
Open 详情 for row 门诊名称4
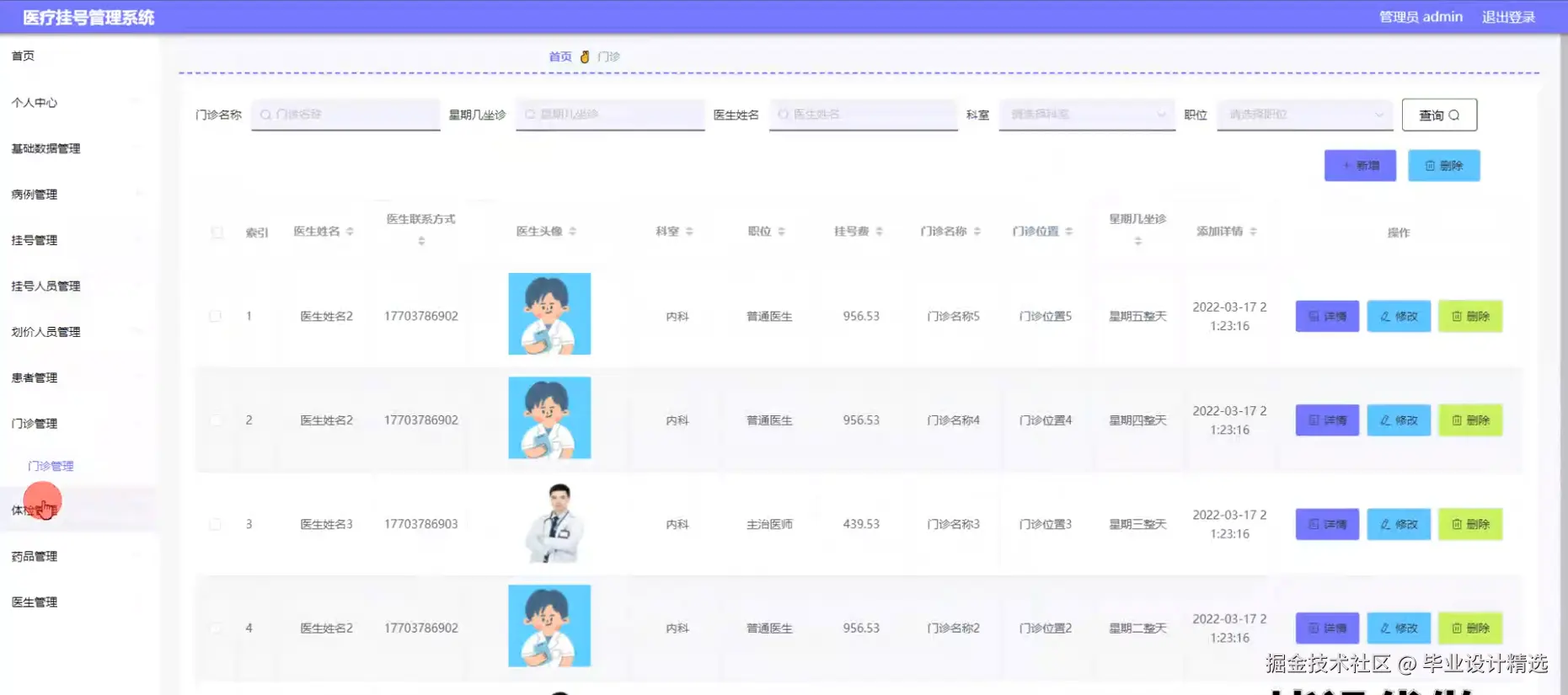(1327, 420)
